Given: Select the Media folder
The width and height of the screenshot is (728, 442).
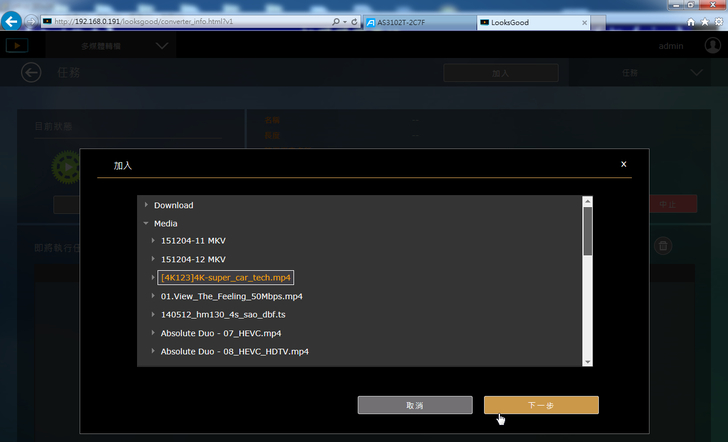Looking at the screenshot, I should point(166,223).
